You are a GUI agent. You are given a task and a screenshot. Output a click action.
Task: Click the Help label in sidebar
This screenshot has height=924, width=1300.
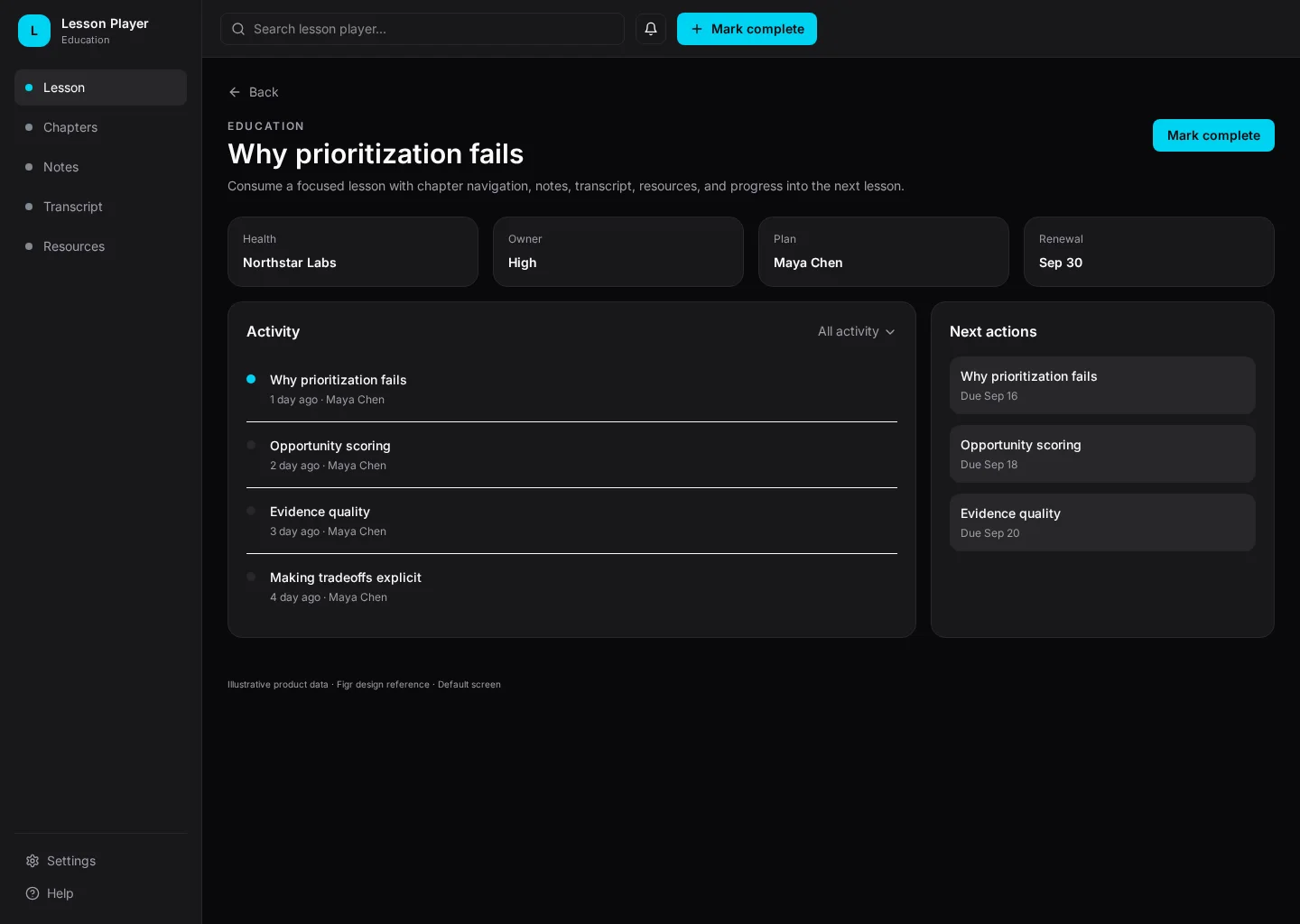point(60,893)
